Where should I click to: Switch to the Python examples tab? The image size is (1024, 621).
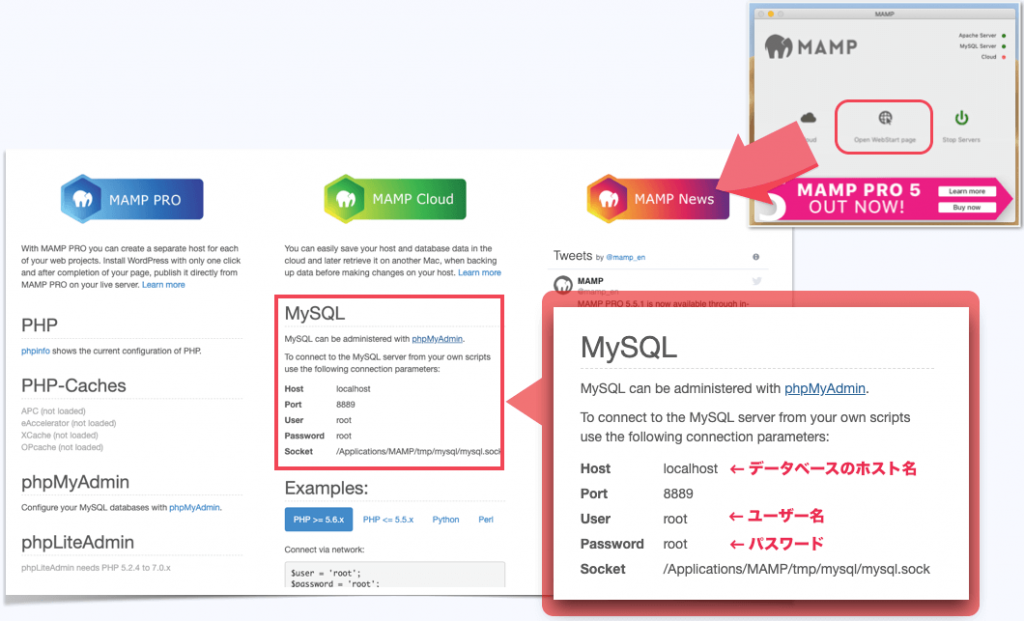(445, 520)
